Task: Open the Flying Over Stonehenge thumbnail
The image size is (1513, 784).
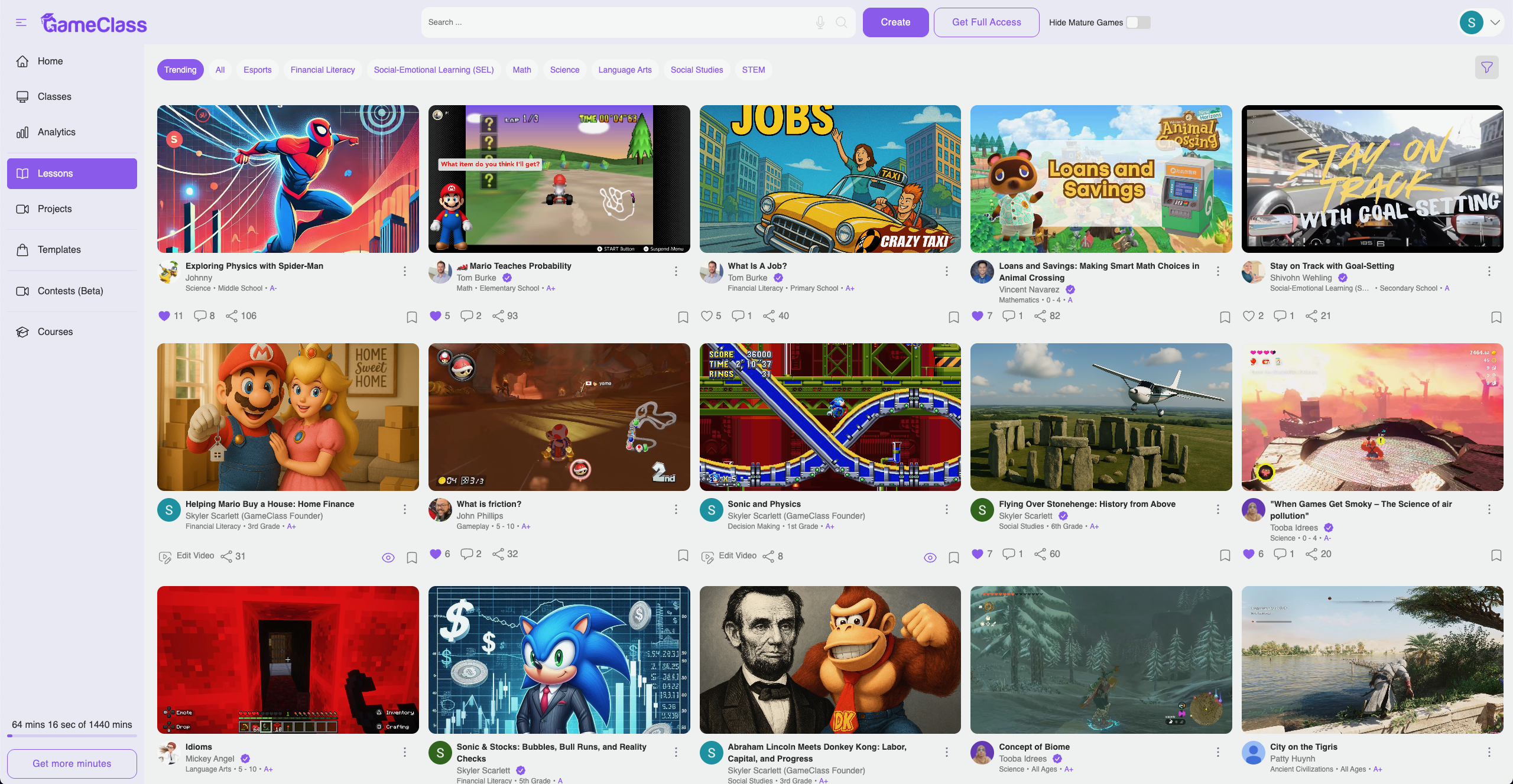Action: 1100,417
